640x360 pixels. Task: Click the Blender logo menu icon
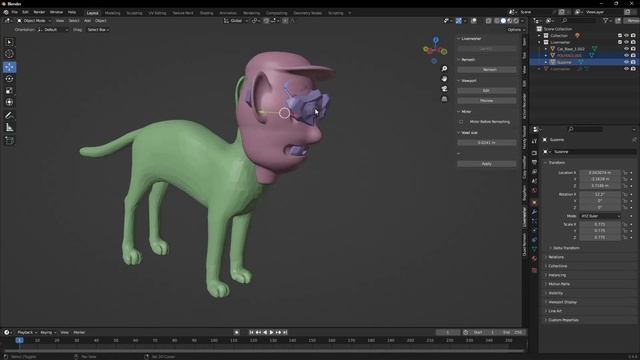tap(6, 13)
